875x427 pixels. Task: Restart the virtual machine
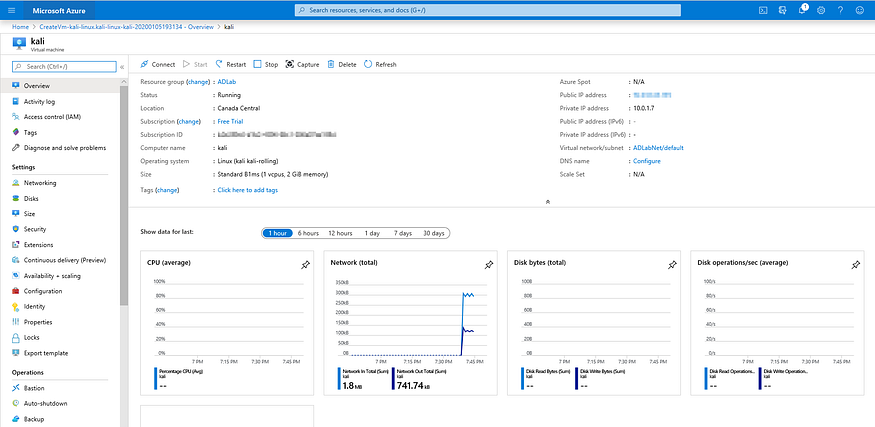tap(230, 64)
